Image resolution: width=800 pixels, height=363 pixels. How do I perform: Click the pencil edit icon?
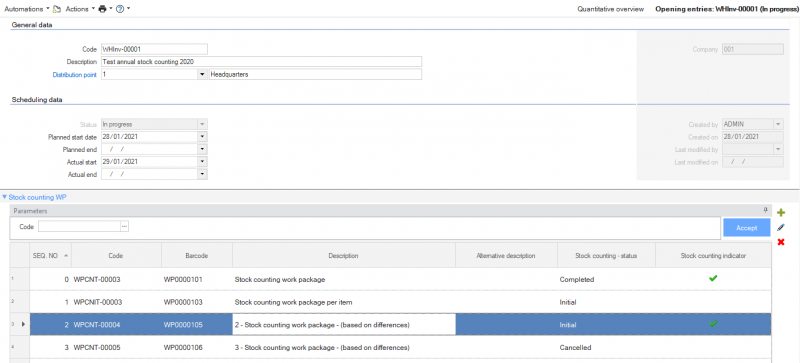781,228
